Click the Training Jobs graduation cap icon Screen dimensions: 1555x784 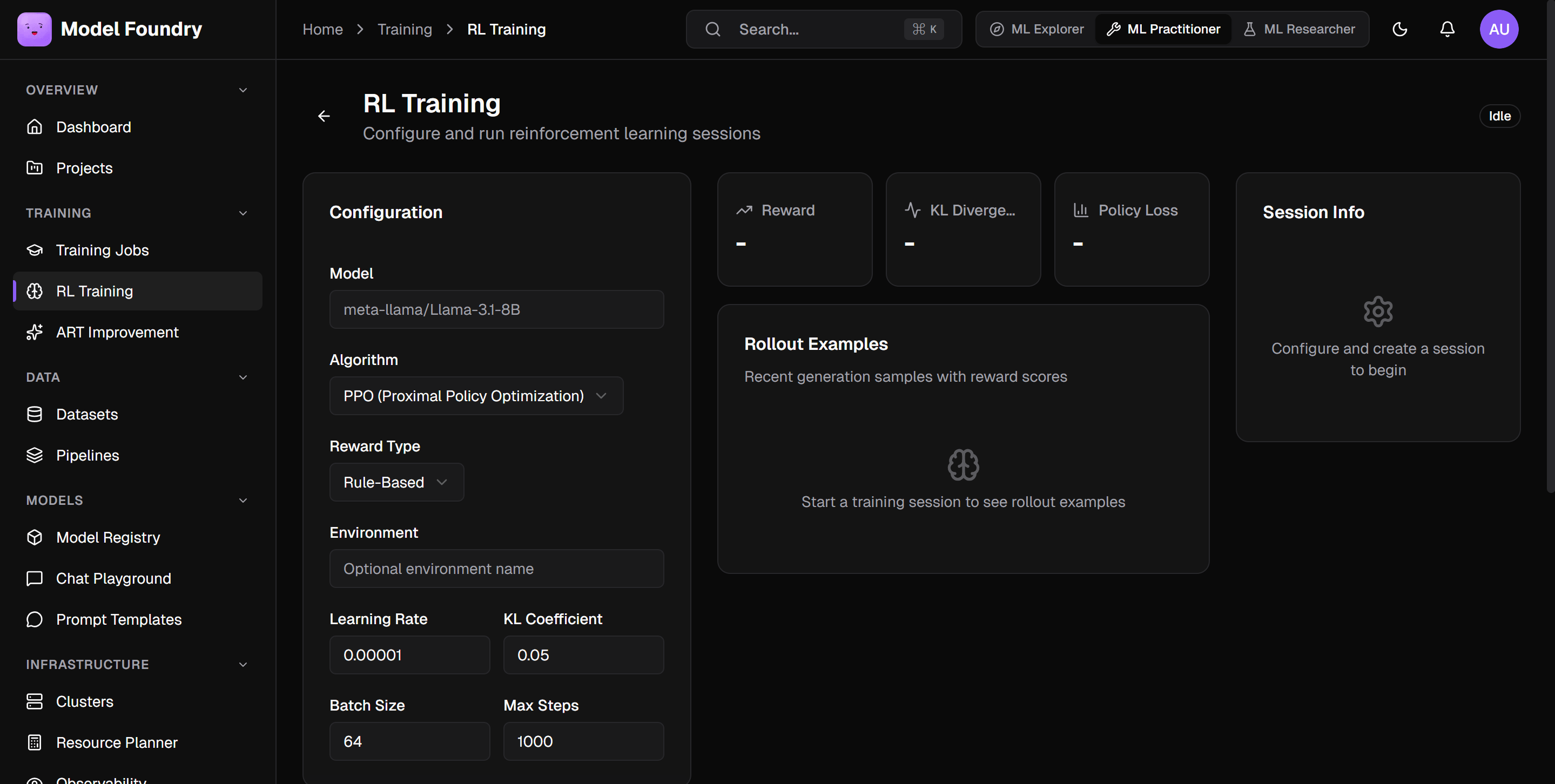coord(35,250)
